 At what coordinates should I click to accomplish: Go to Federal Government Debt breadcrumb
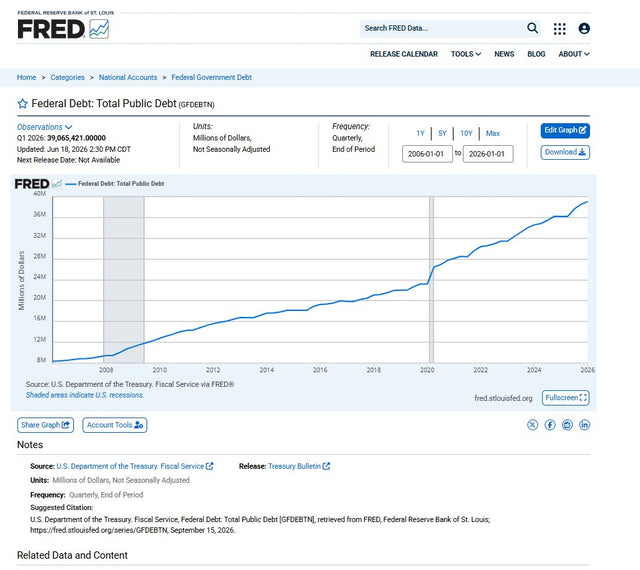pos(211,77)
